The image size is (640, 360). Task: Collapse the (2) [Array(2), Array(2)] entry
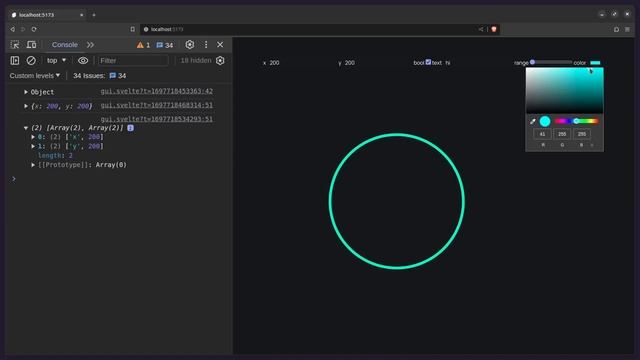click(x=26, y=128)
